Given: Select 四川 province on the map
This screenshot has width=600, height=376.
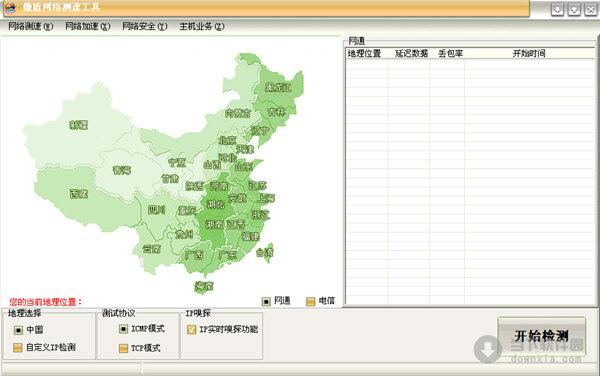Looking at the screenshot, I should (157, 210).
